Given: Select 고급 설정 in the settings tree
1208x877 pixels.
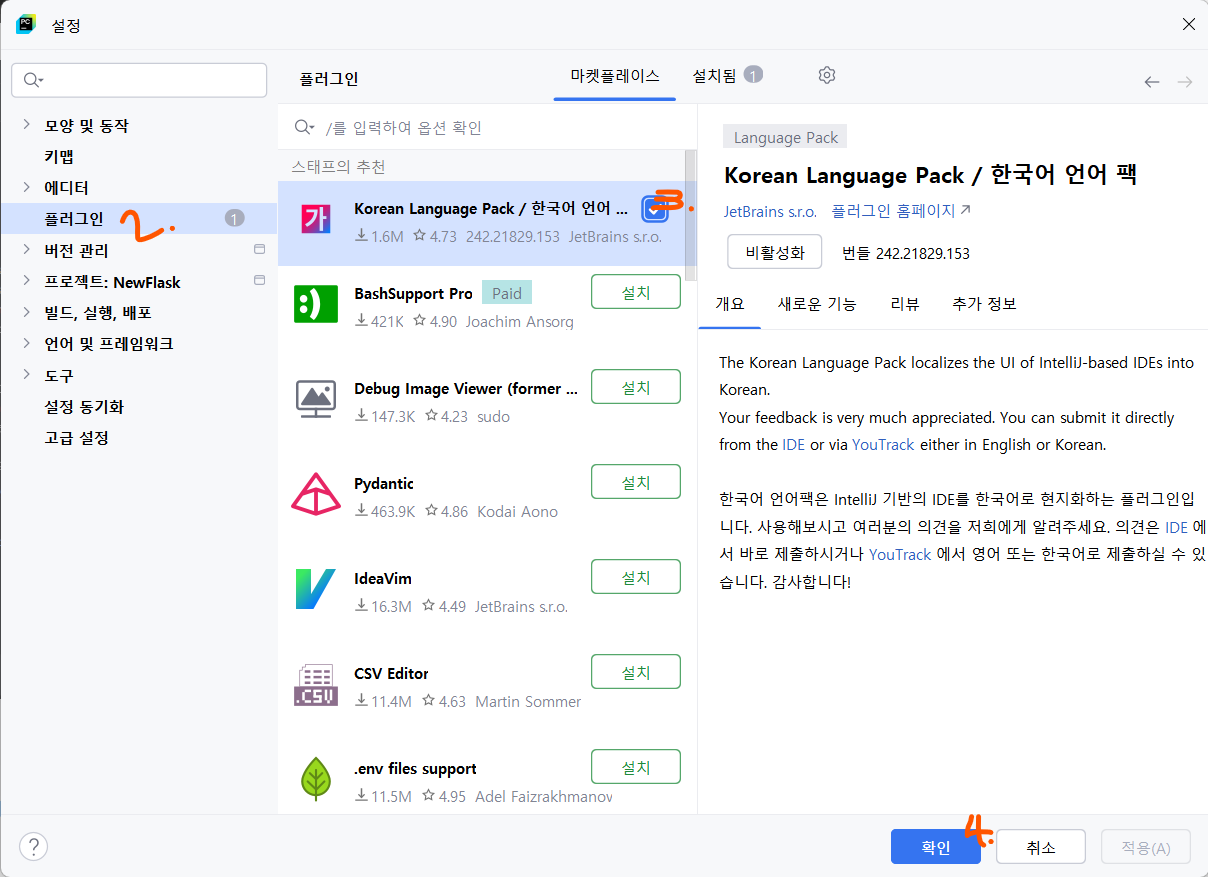Looking at the screenshot, I should [76, 438].
